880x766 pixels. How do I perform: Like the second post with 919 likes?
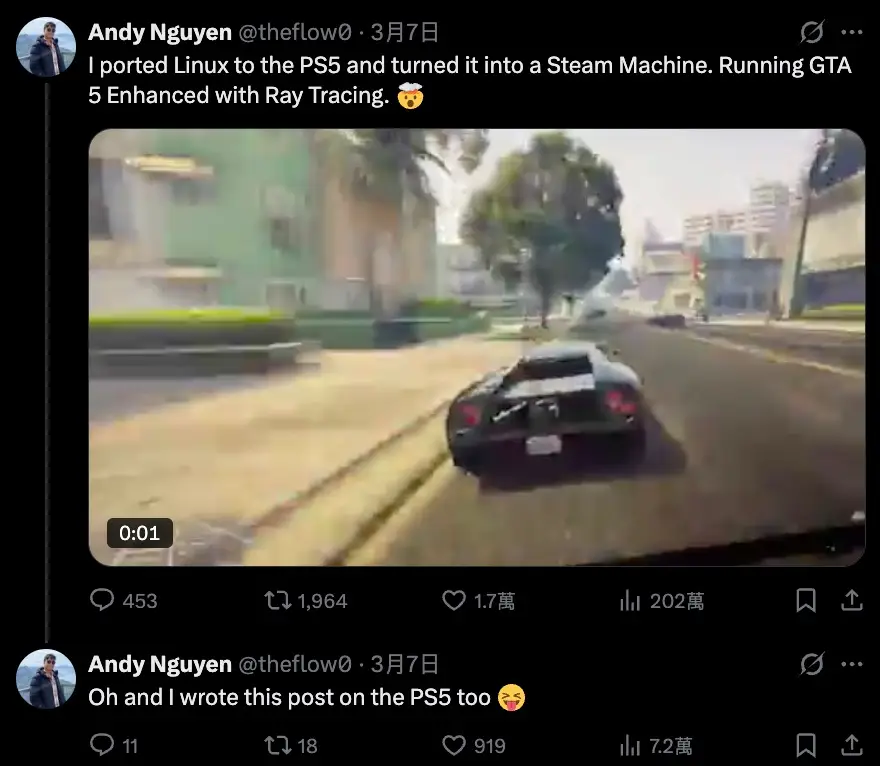click(x=454, y=745)
